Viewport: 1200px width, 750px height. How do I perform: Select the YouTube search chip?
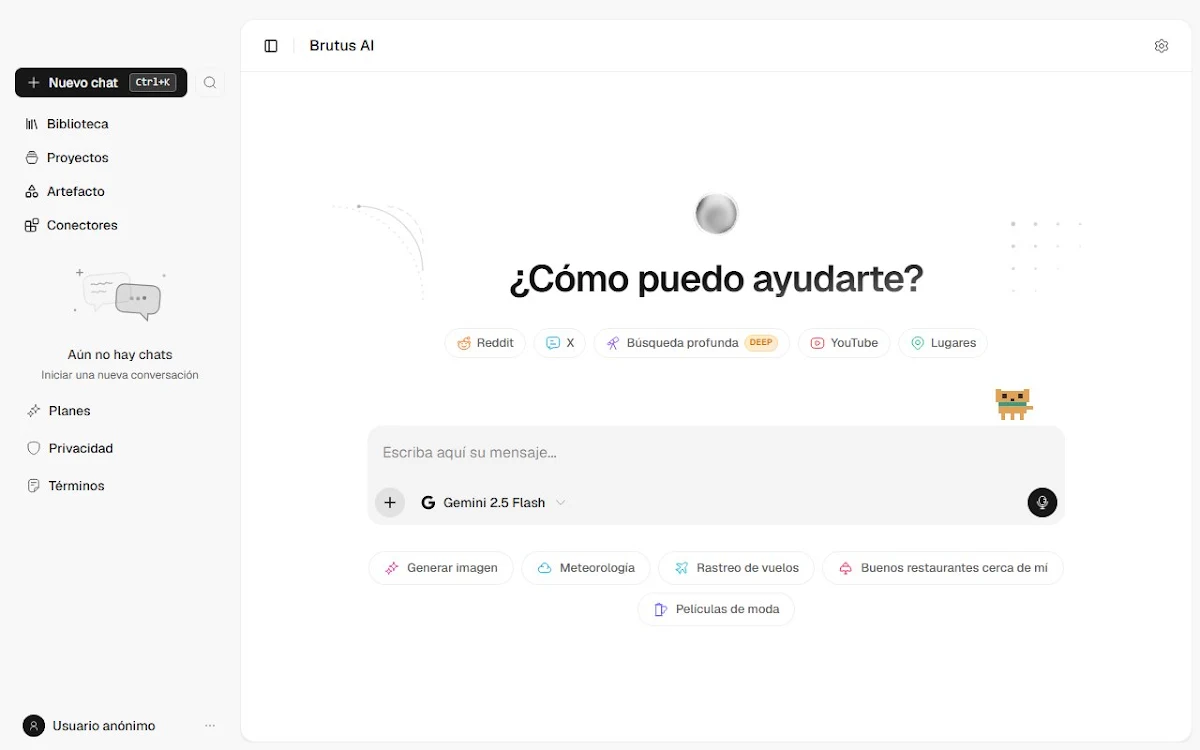click(844, 343)
